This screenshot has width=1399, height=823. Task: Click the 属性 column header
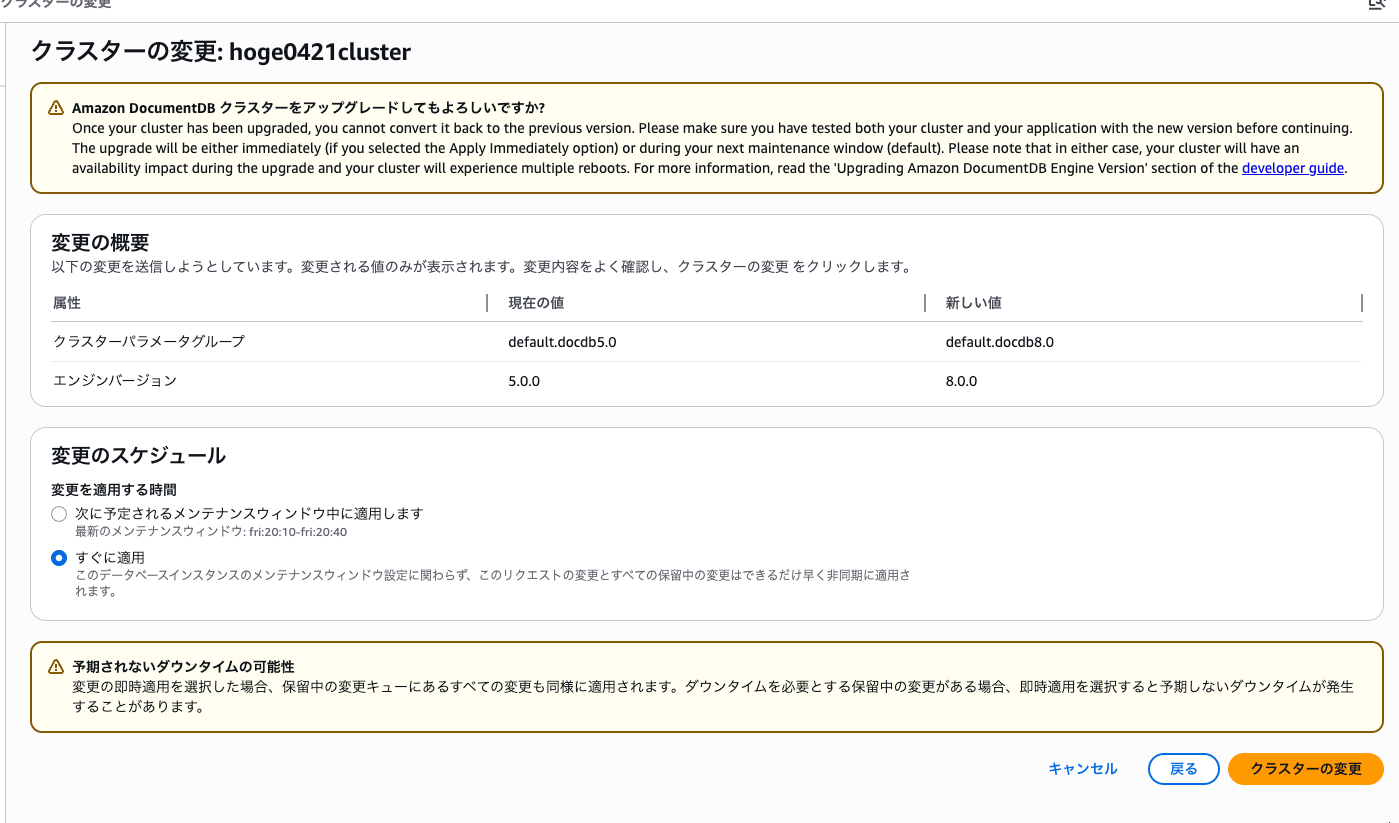pos(66,302)
